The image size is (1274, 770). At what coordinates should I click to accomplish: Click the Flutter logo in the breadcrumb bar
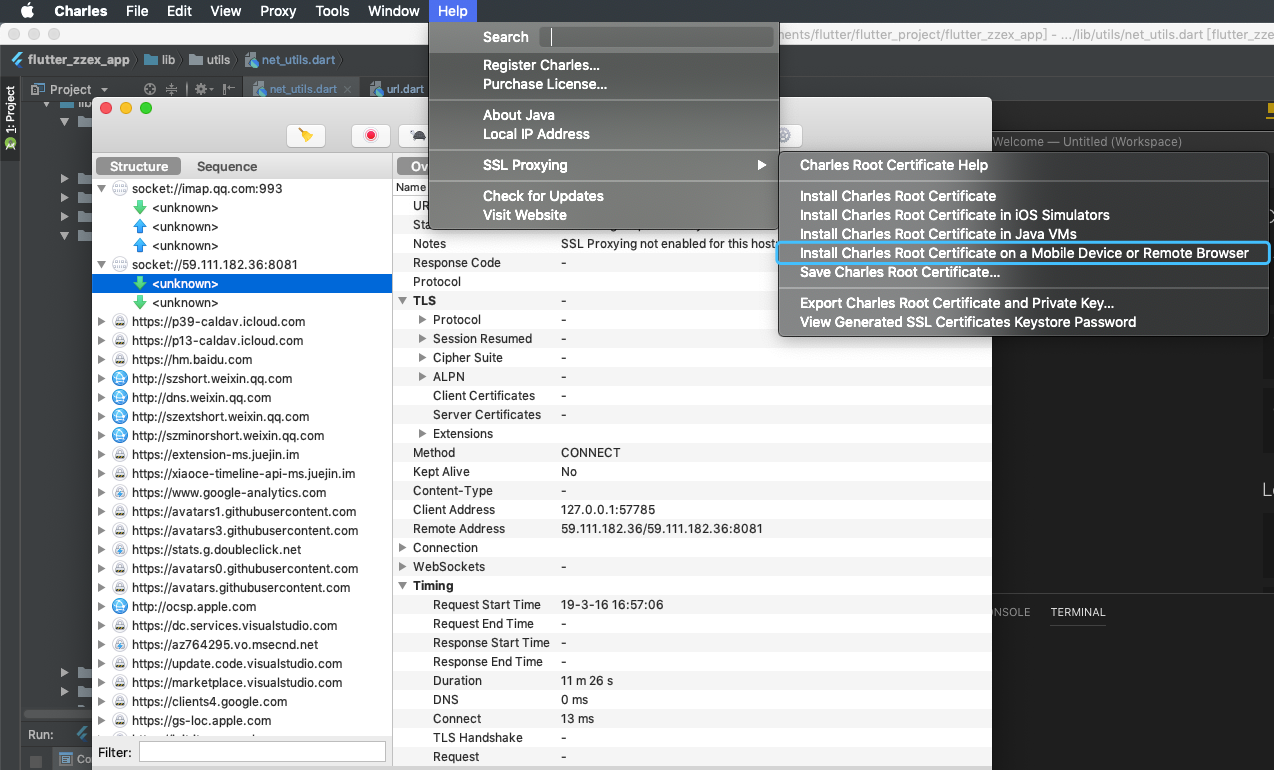[17, 60]
